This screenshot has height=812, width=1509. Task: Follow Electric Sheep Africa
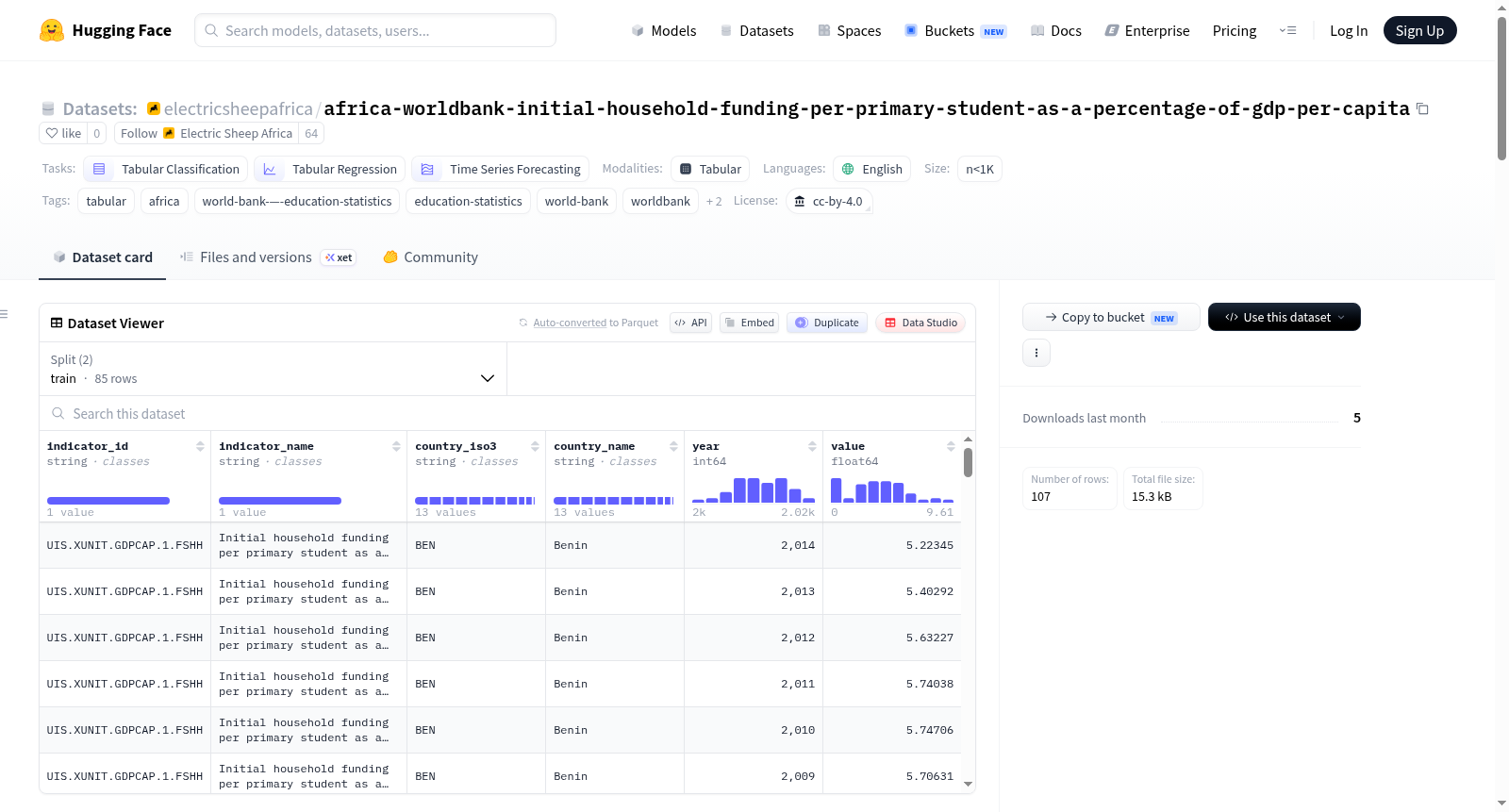click(207, 133)
